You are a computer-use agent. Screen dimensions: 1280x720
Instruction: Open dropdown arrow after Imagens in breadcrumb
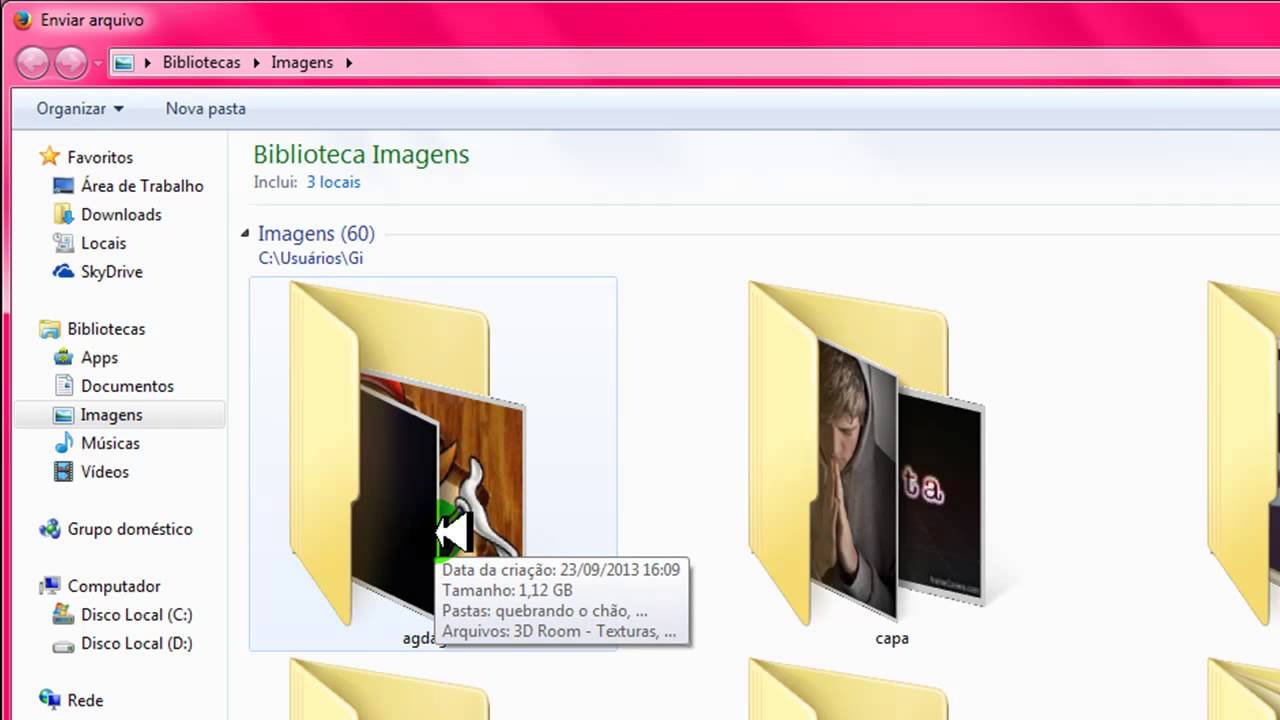[349, 62]
